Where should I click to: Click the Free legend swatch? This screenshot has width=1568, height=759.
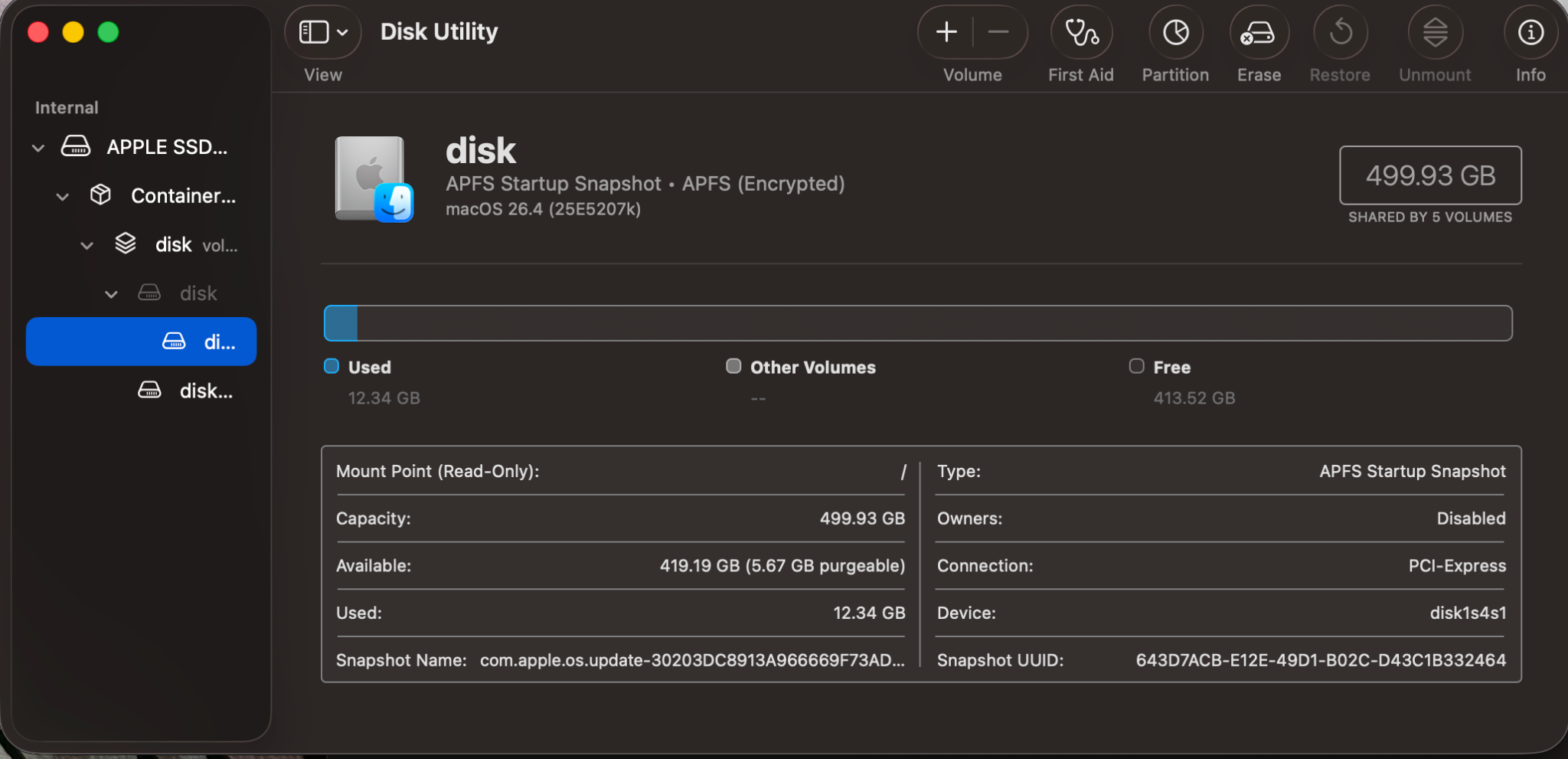pyautogui.click(x=1136, y=366)
